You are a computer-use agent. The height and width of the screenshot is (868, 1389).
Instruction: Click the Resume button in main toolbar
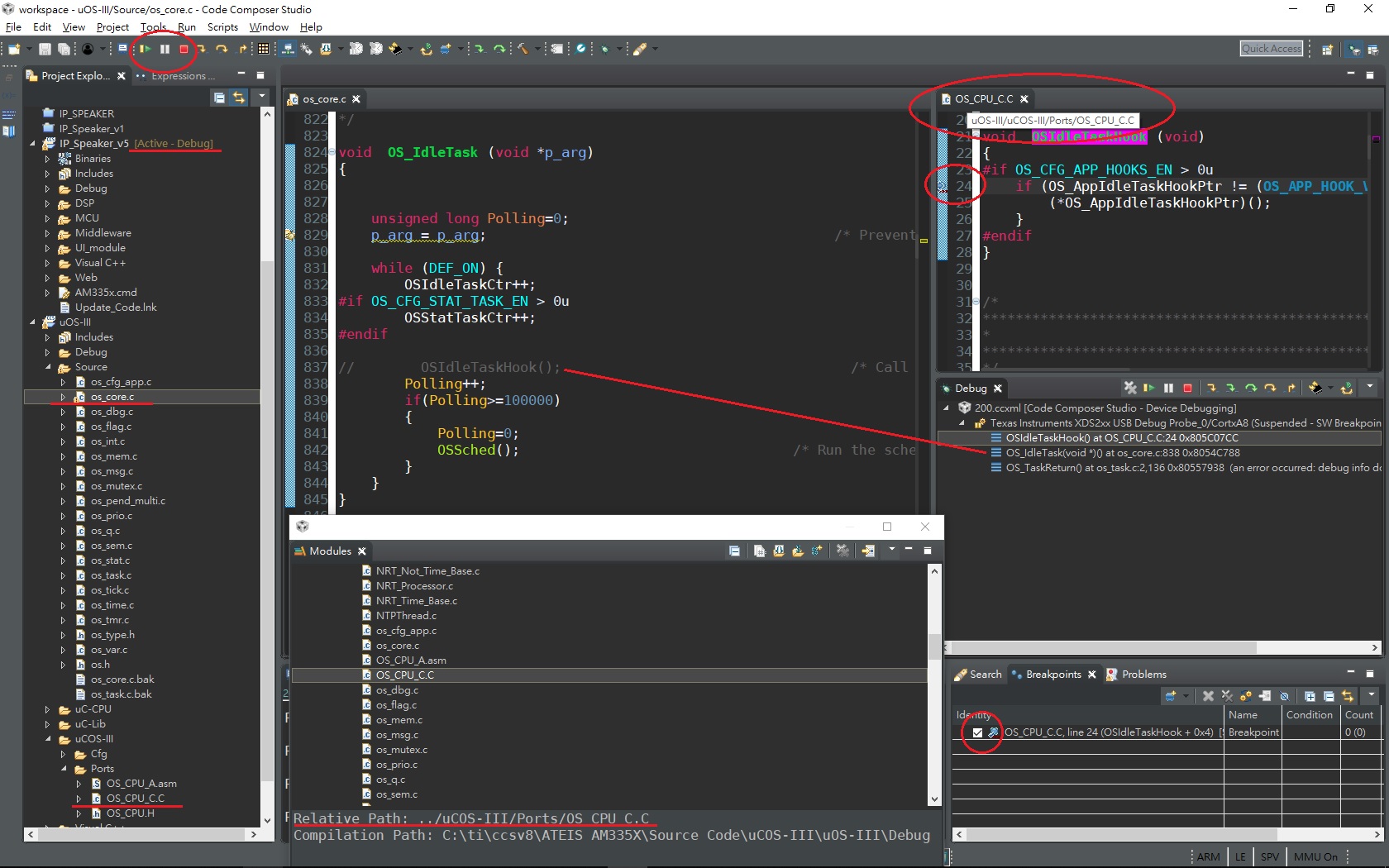[x=145, y=50]
